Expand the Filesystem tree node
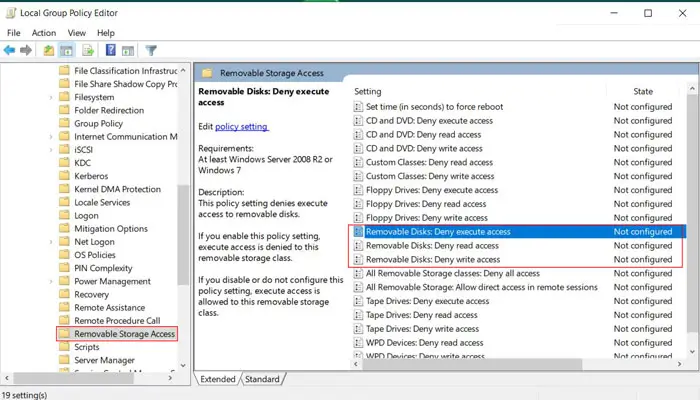 pos(51,98)
